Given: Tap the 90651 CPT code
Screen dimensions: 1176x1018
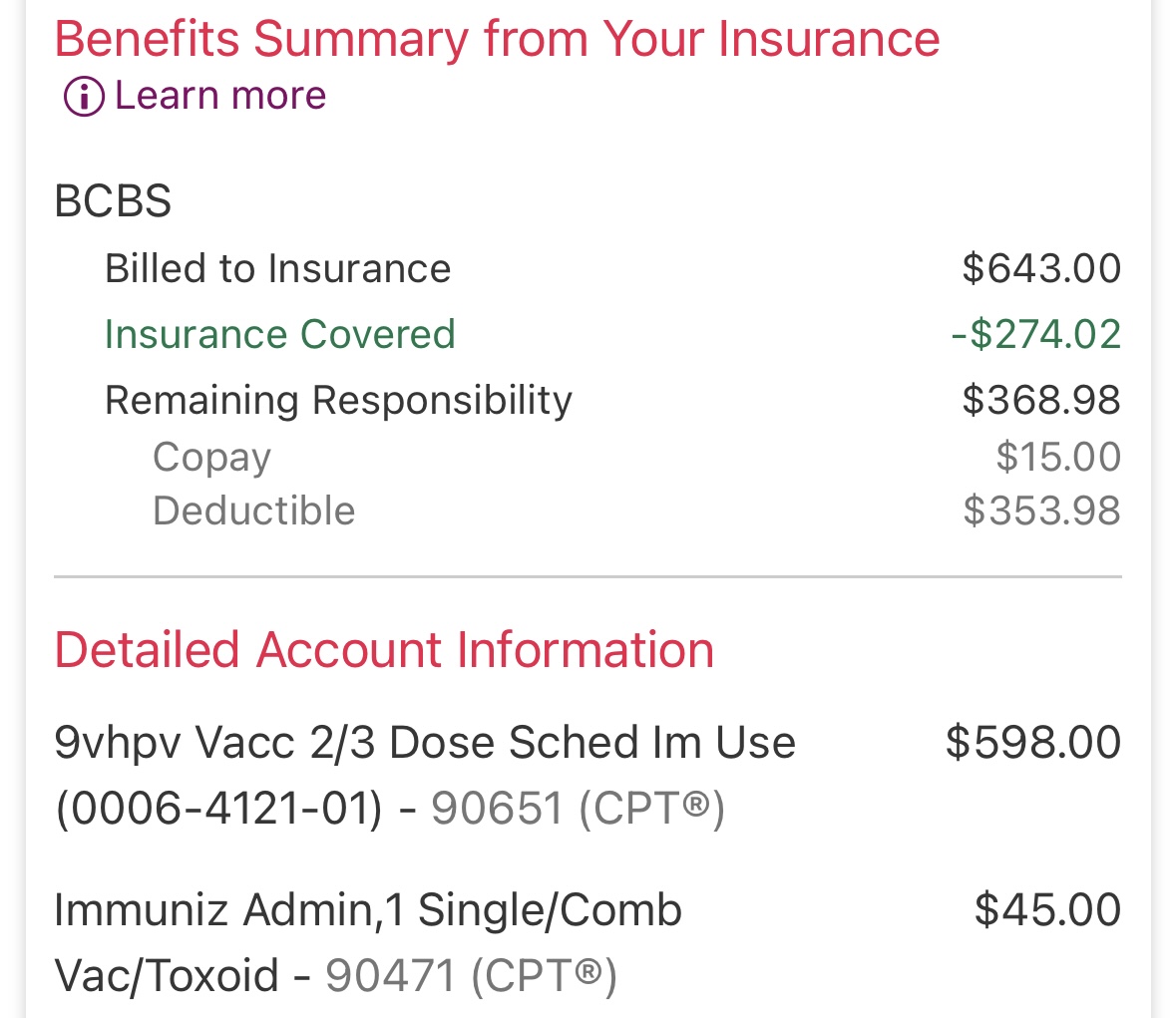Looking at the screenshot, I should pos(497,809).
